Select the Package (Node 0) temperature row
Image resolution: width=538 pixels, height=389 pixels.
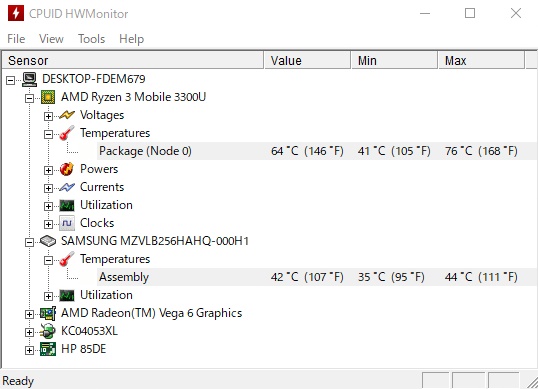coord(317,151)
